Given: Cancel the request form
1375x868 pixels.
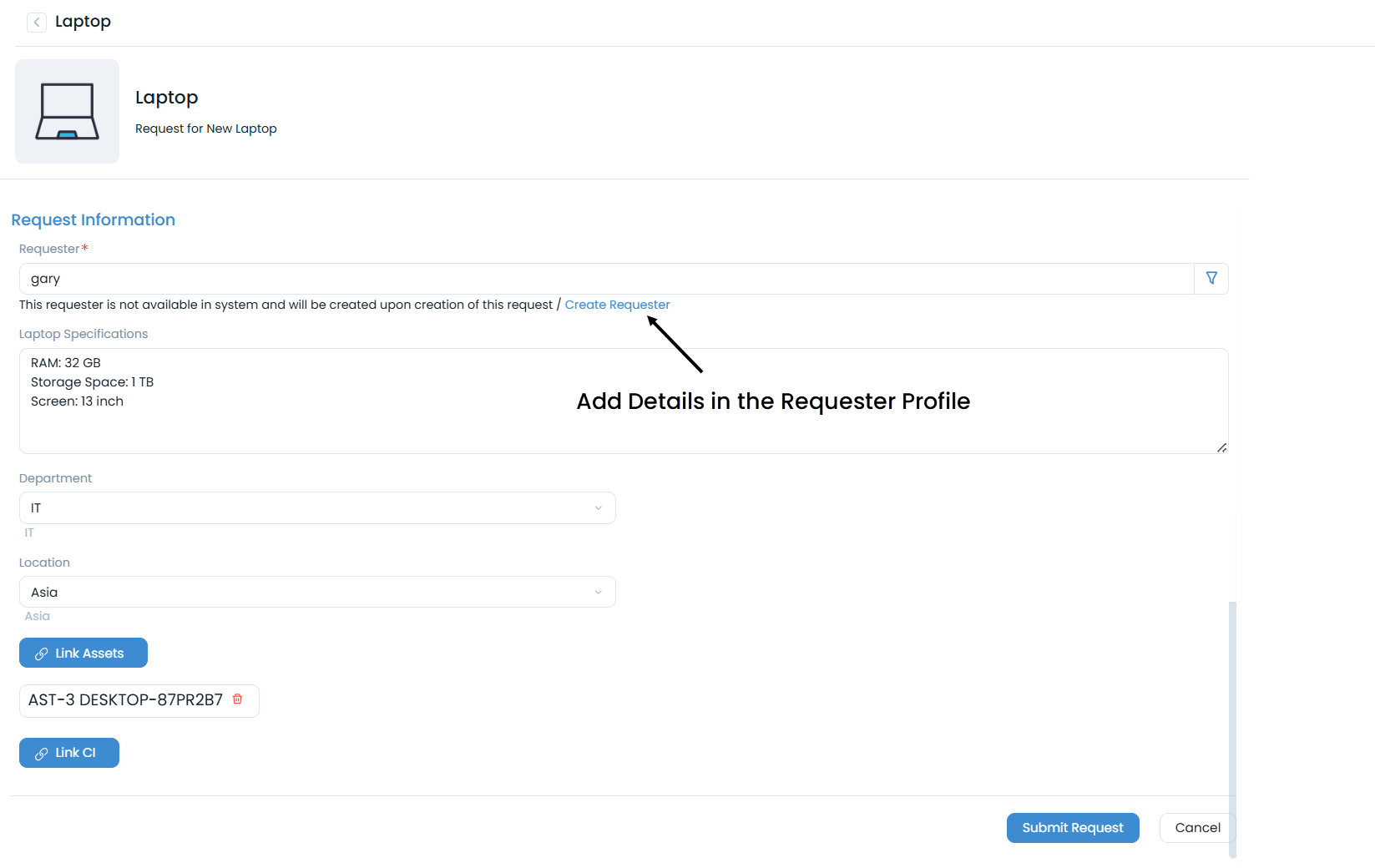Looking at the screenshot, I should (x=1196, y=828).
